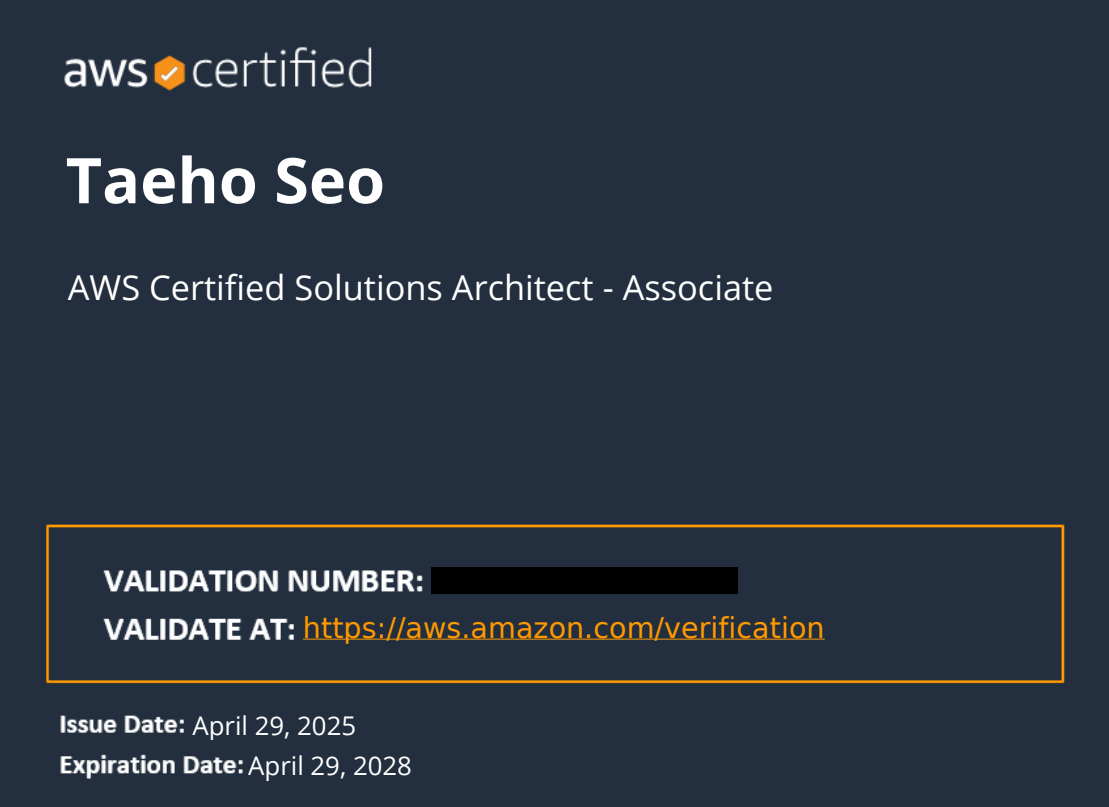The image size is (1109, 807).
Task: Click the first name Taeho
Action: pos(161,182)
